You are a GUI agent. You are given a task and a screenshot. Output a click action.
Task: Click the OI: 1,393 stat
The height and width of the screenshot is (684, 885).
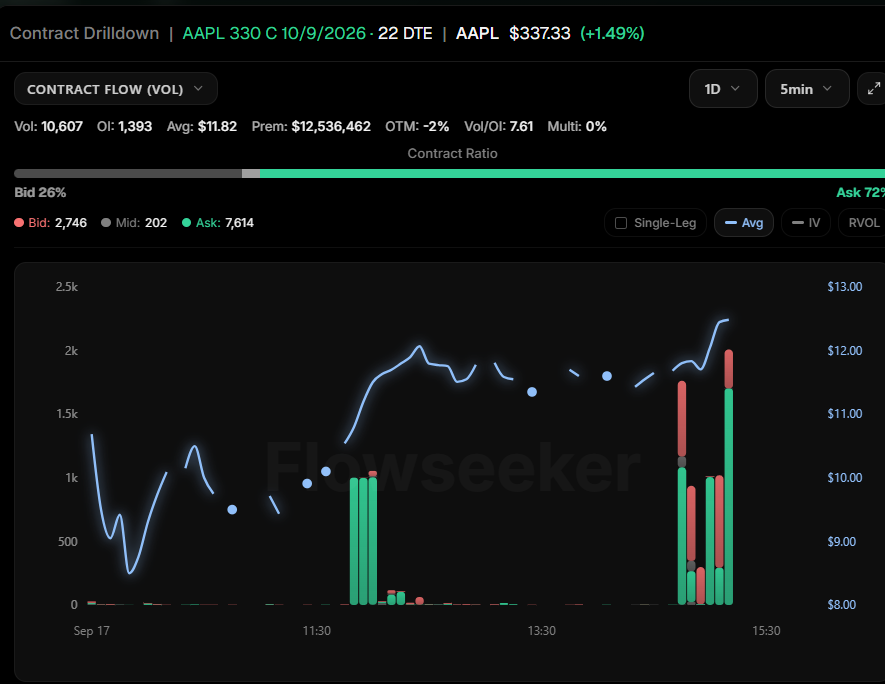point(124,126)
